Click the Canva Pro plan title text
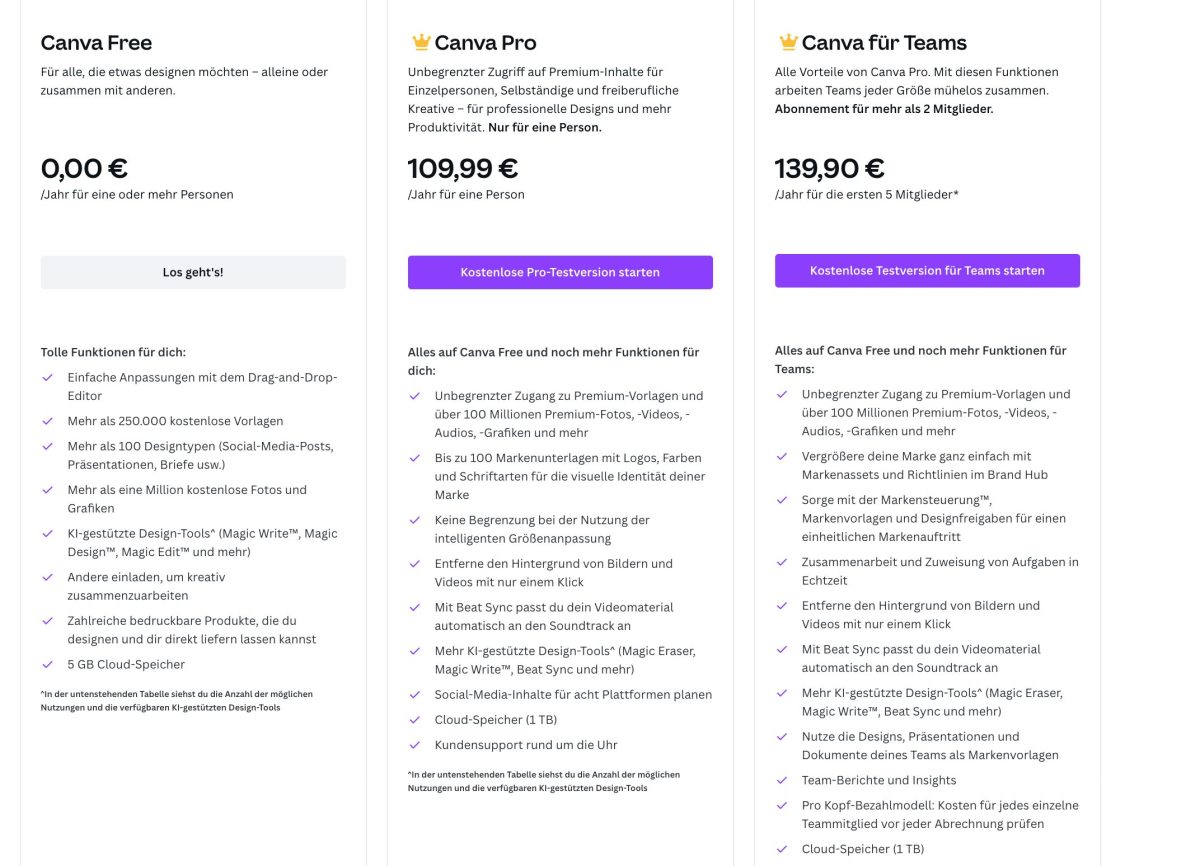Screen dimensions: 1200x866 (x=485, y=43)
